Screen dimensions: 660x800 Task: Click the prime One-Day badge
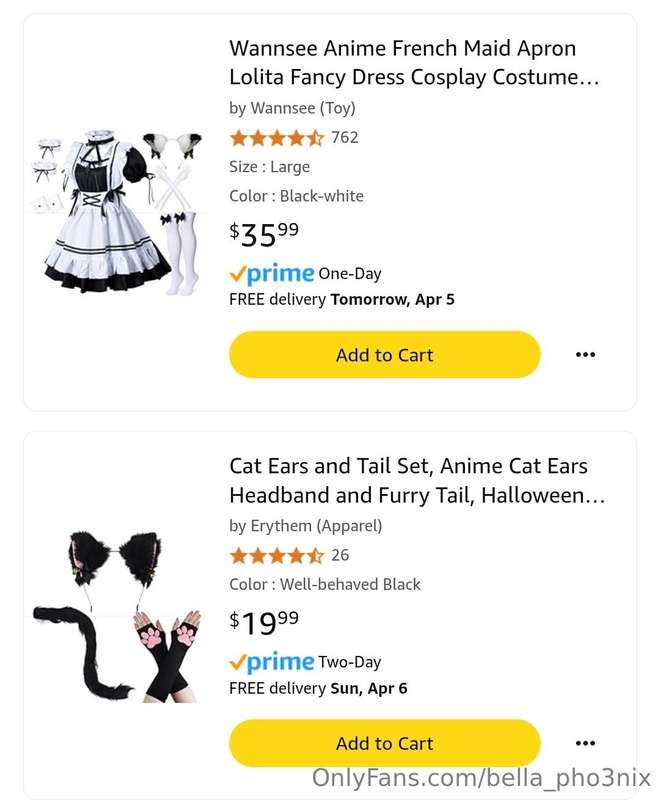tap(305, 274)
